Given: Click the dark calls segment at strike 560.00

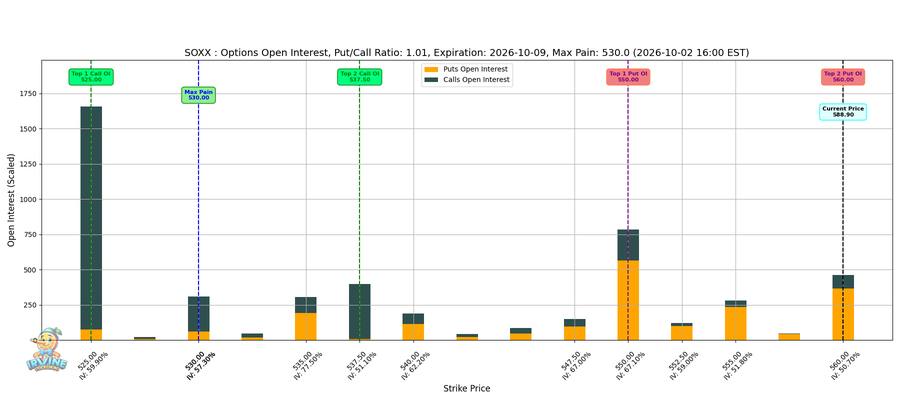Looking at the screenshot, I should pos(843,282).
